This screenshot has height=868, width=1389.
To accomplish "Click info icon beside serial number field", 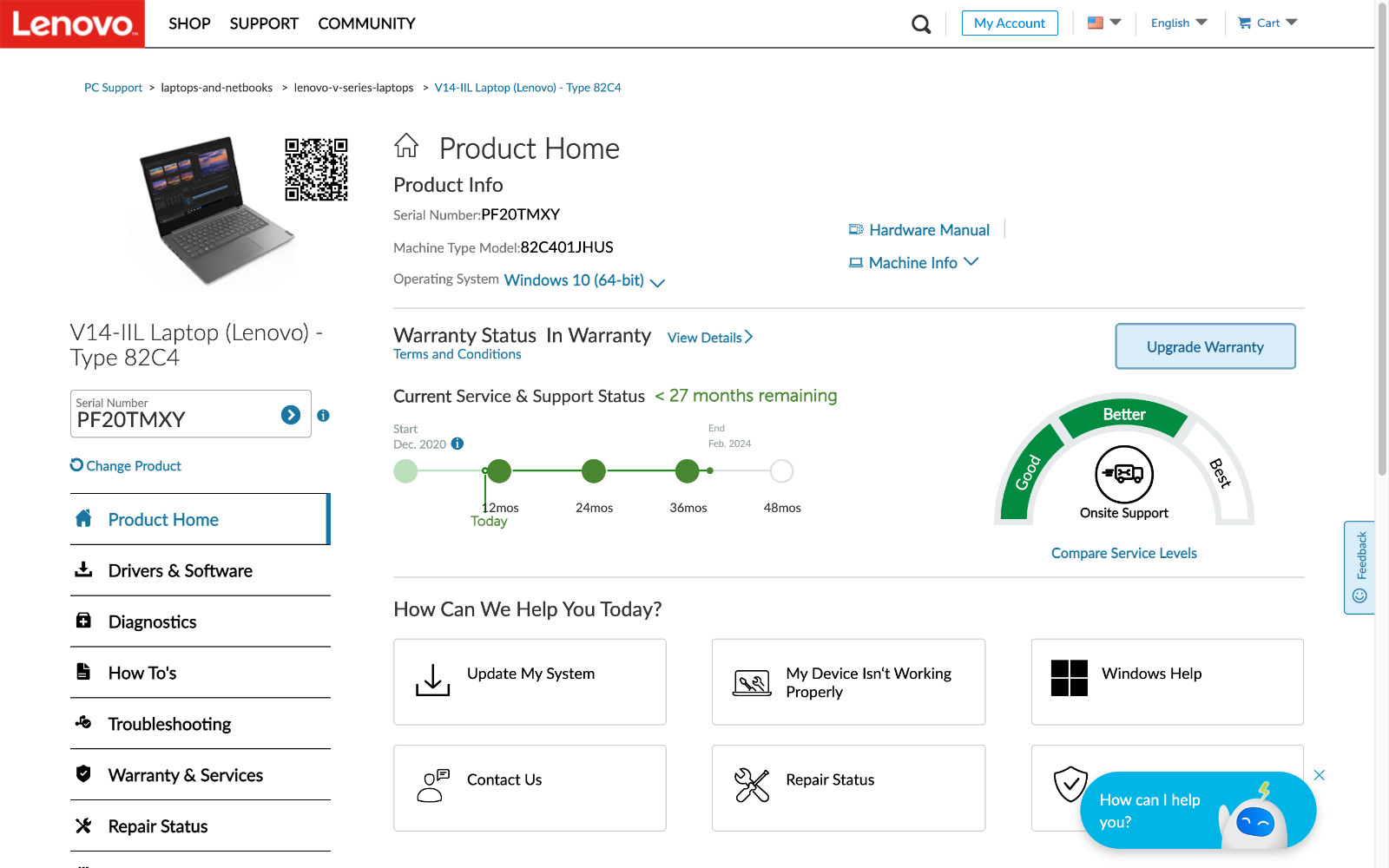I will [x=323, y=416].
